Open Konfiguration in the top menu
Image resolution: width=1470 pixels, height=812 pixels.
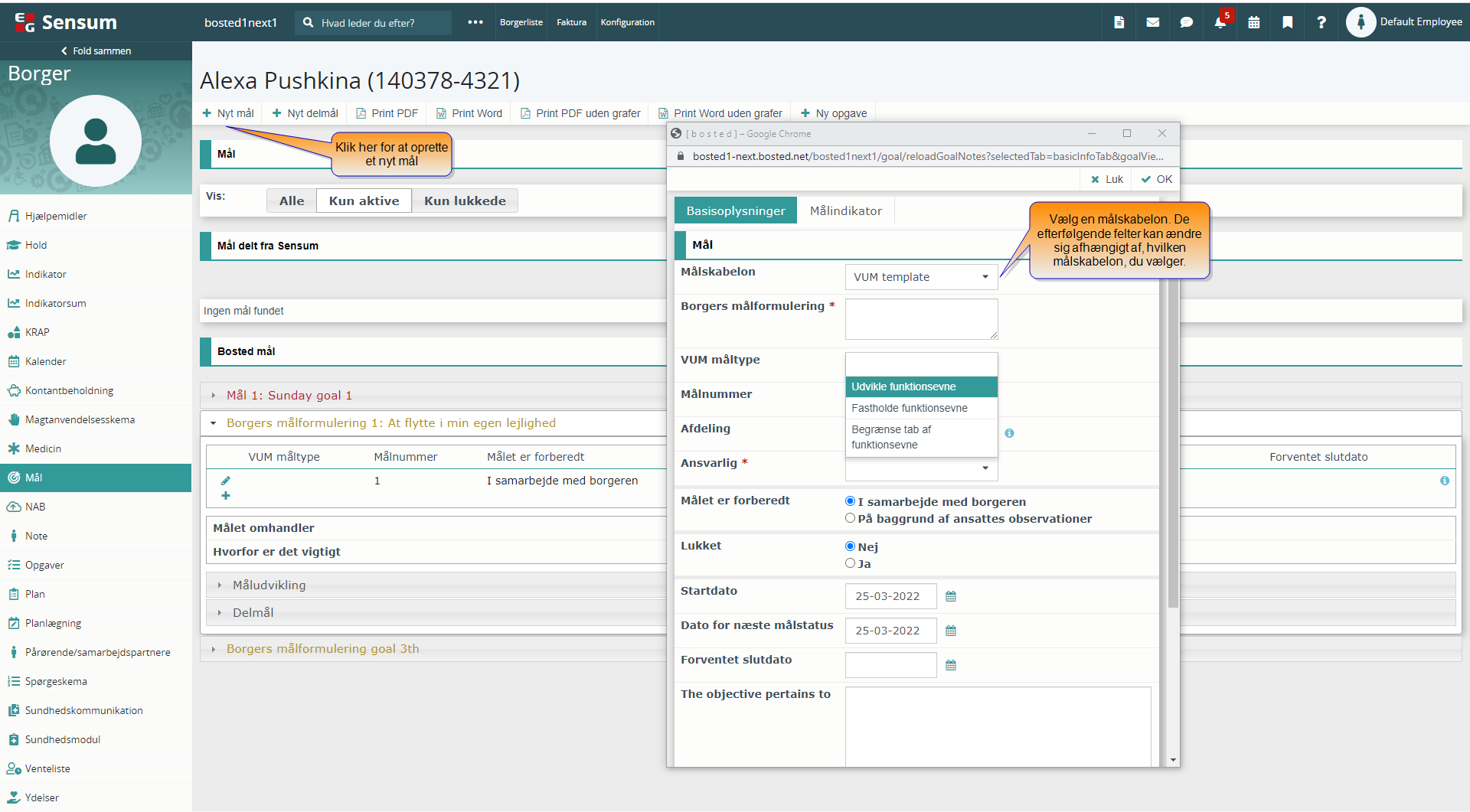pyautogui.click(x=627, y=22)
